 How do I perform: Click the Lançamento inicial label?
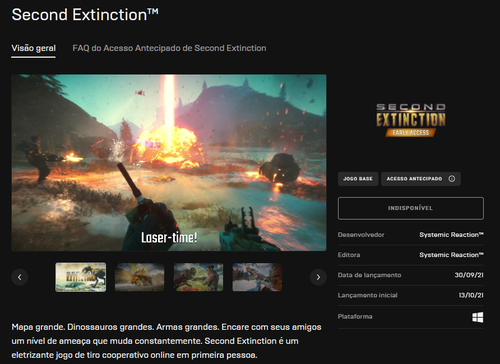pos(368,295)
